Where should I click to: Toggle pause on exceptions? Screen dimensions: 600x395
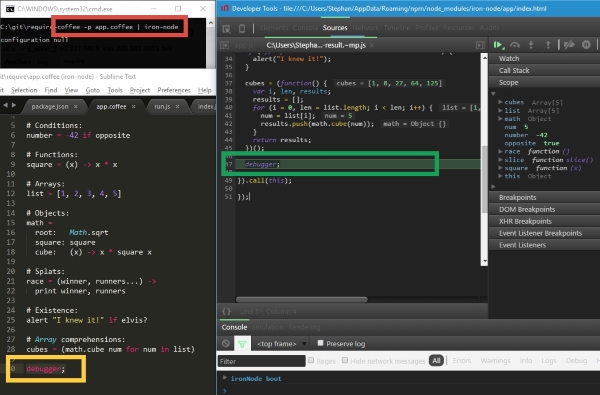pos(586,45)
